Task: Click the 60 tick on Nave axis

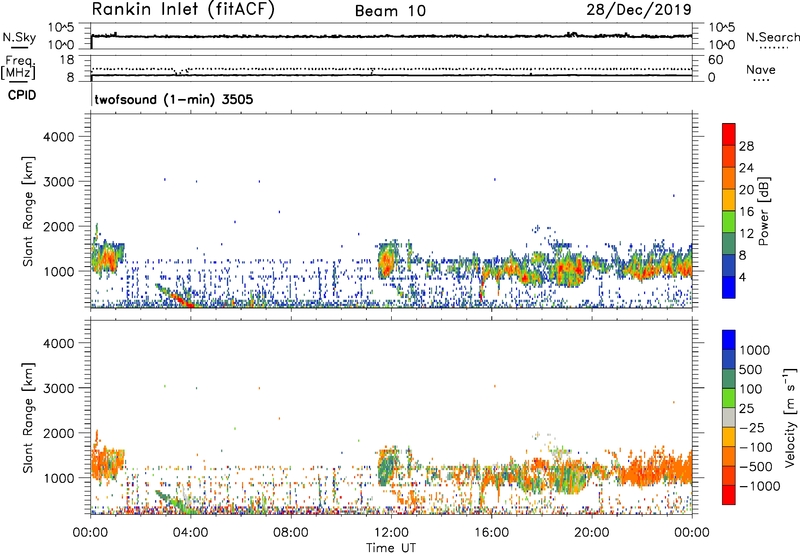Action: pos(715,60)
